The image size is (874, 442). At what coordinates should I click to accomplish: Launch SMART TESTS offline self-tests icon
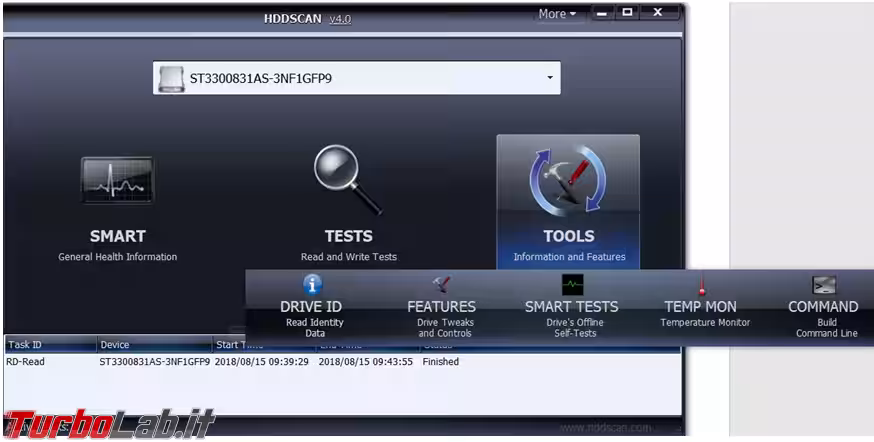click(571, 285)
